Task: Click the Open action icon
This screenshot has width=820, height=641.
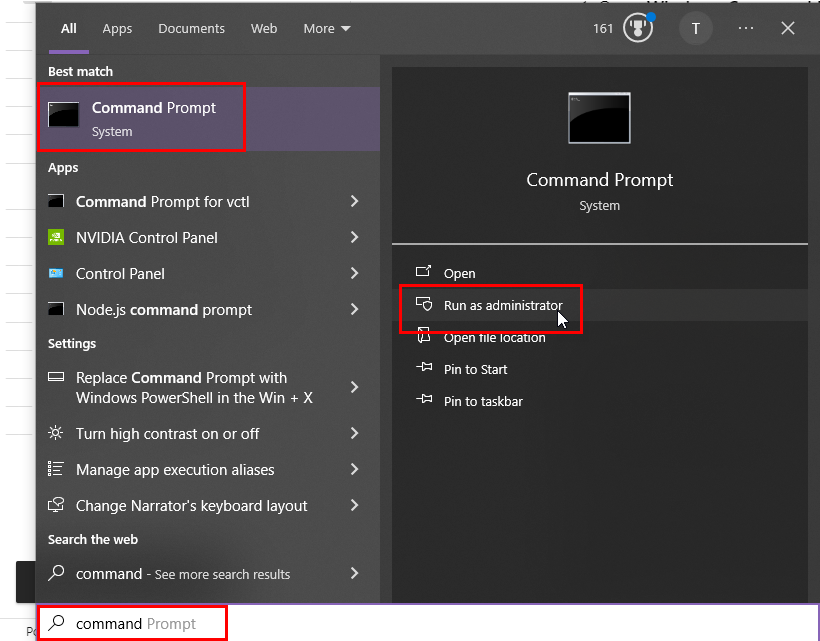Action: click(424, 272)
